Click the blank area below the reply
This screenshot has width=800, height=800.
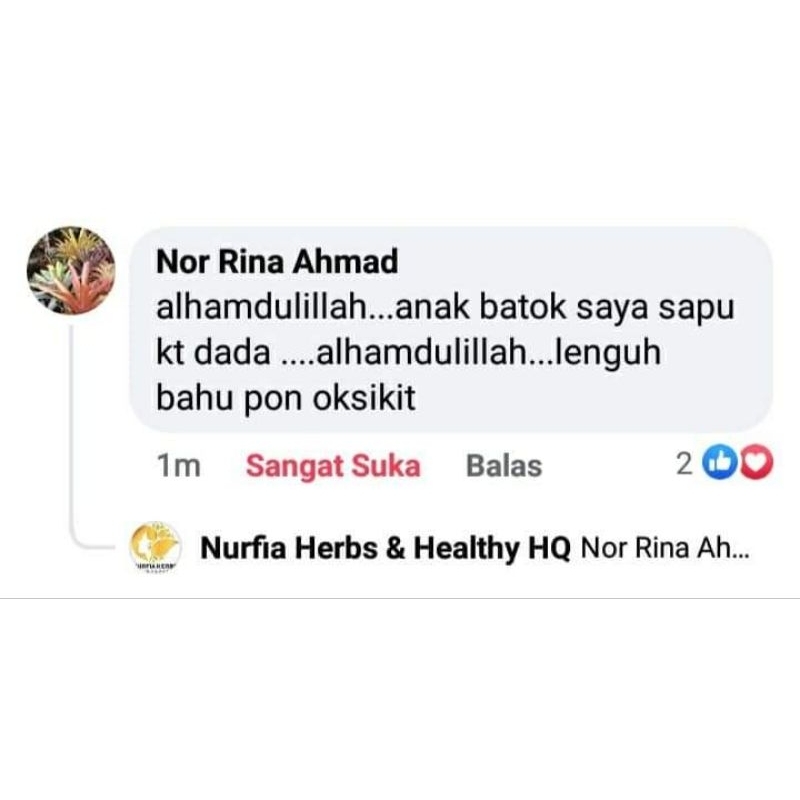[400, 699]
